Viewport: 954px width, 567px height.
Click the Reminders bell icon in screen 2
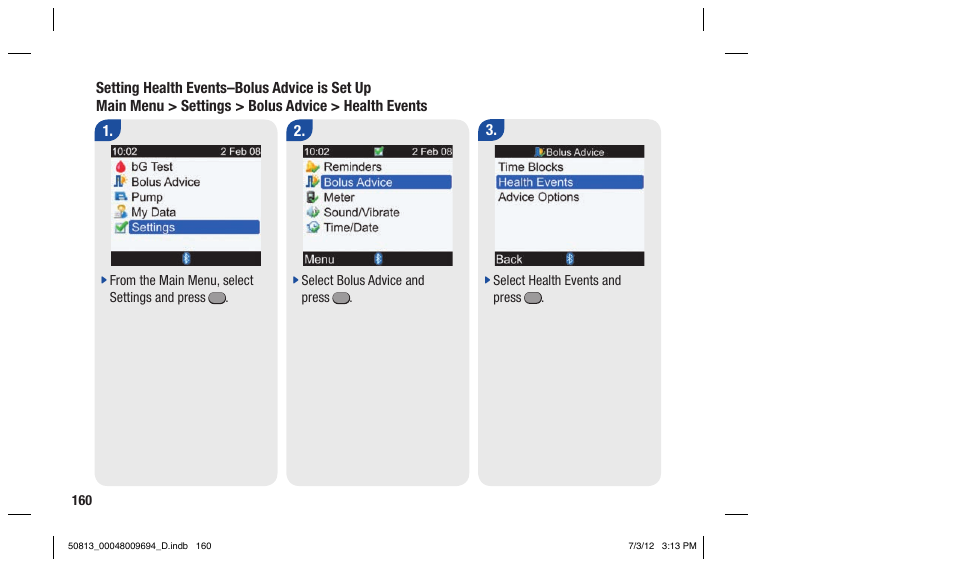pyautogui.click(x=312, y=167)
